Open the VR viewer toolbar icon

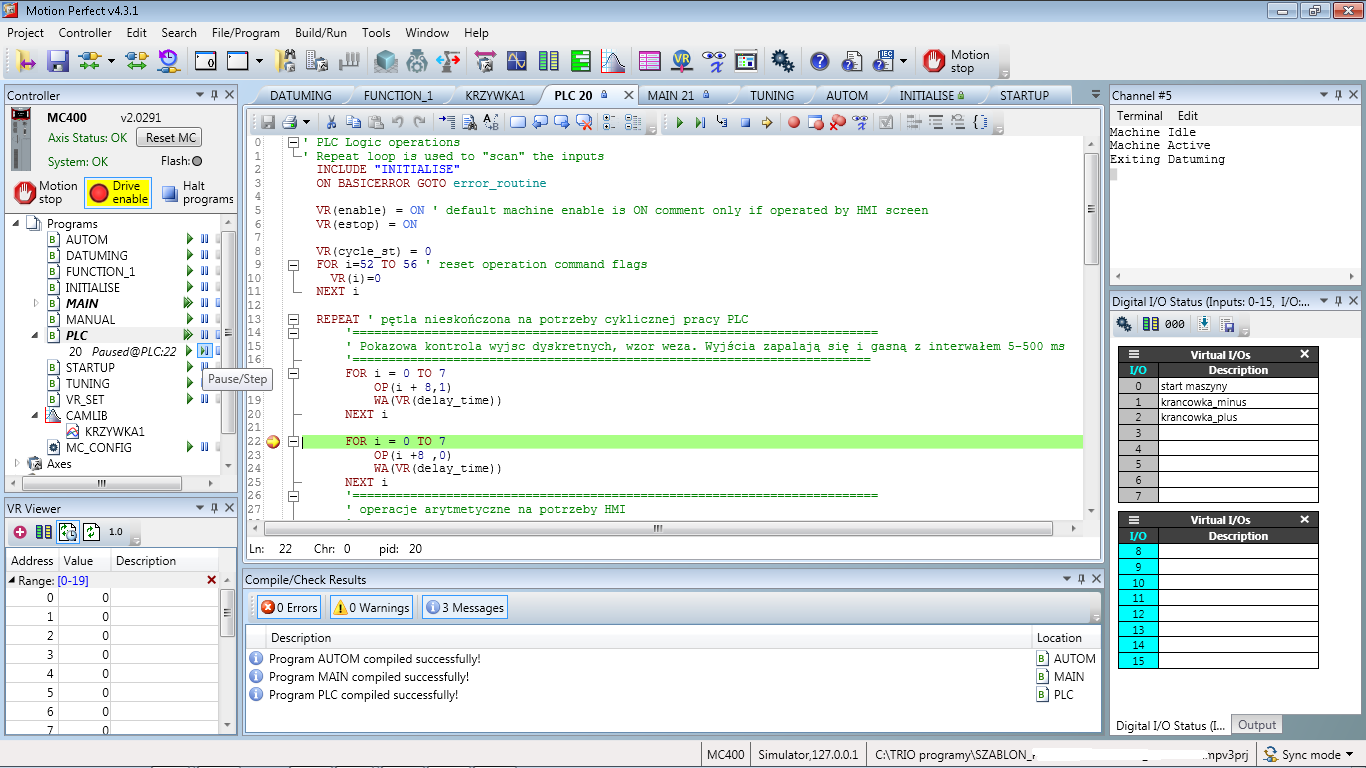[682, 61]
